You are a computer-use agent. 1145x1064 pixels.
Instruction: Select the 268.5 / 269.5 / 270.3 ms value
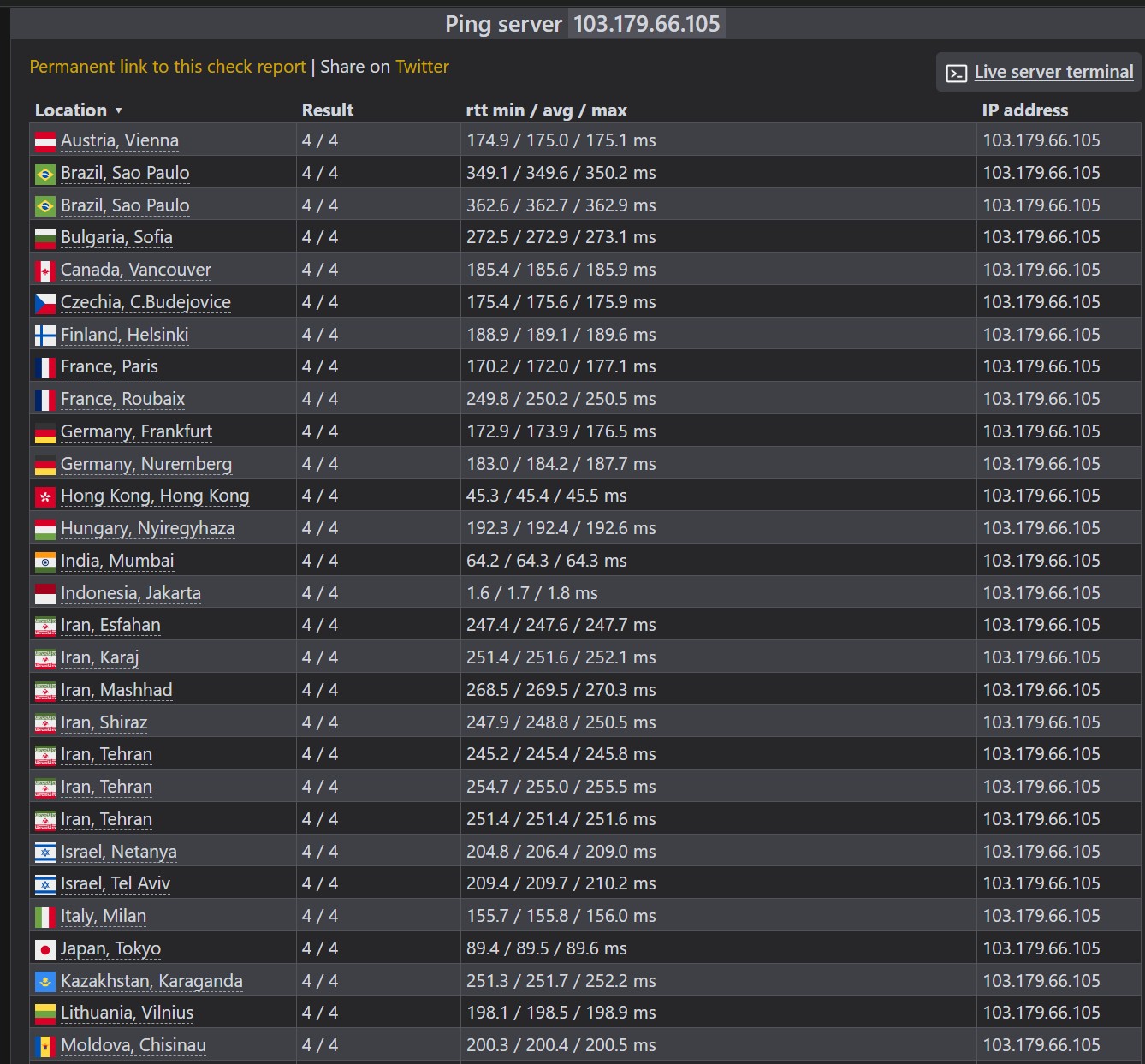pos(561,690)
